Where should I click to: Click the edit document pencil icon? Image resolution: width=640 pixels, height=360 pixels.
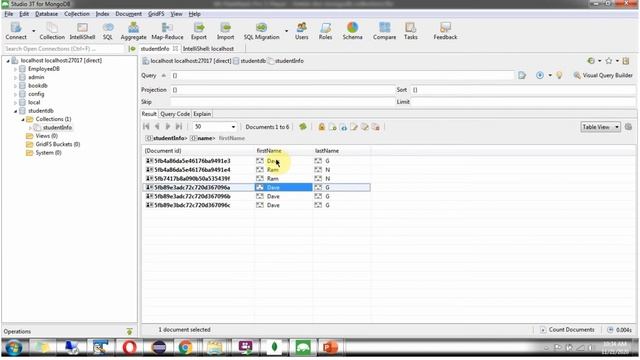point(354,127)
